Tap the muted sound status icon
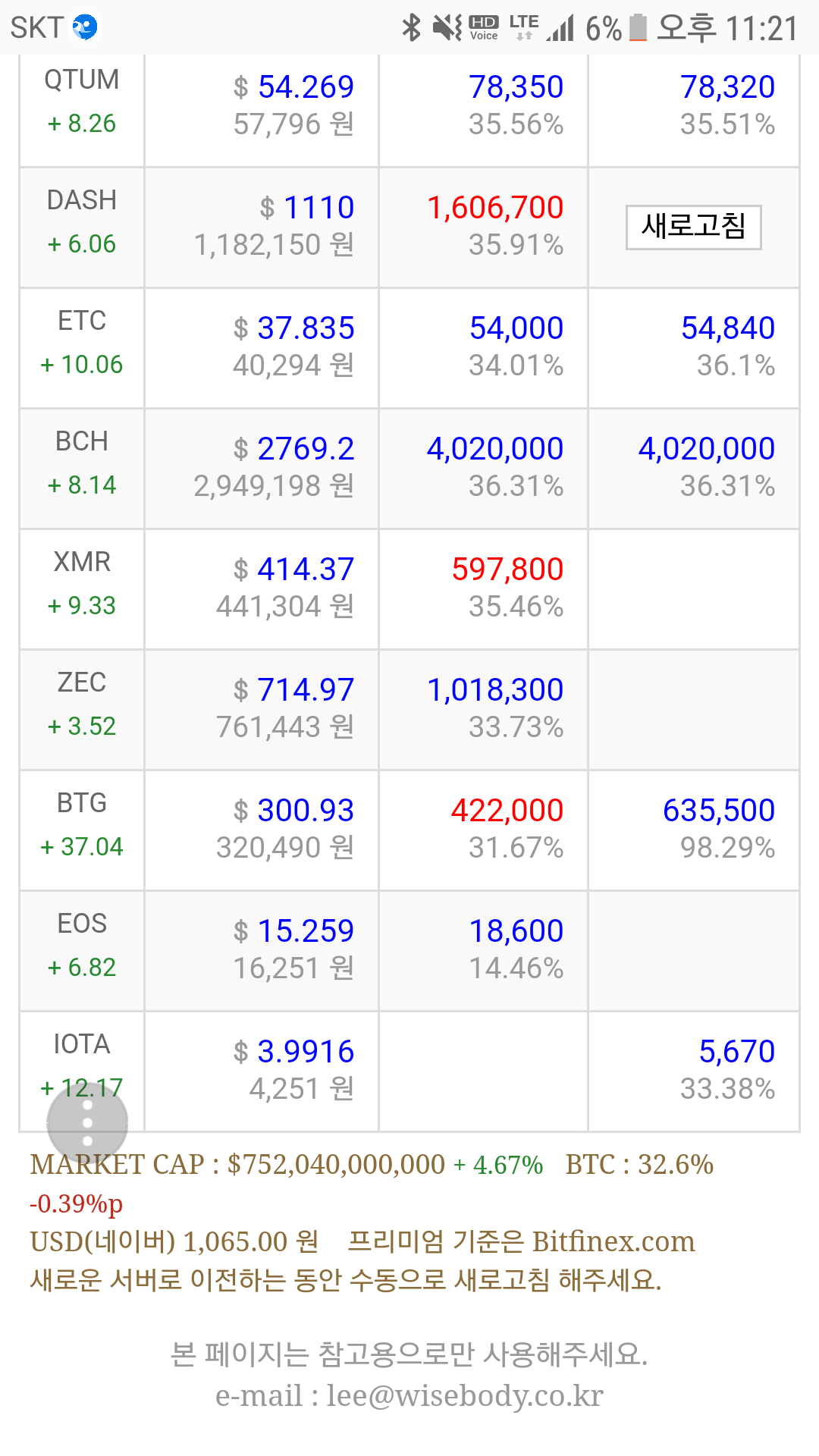This screenshot has height=1456, width=819. coord(447,28)
